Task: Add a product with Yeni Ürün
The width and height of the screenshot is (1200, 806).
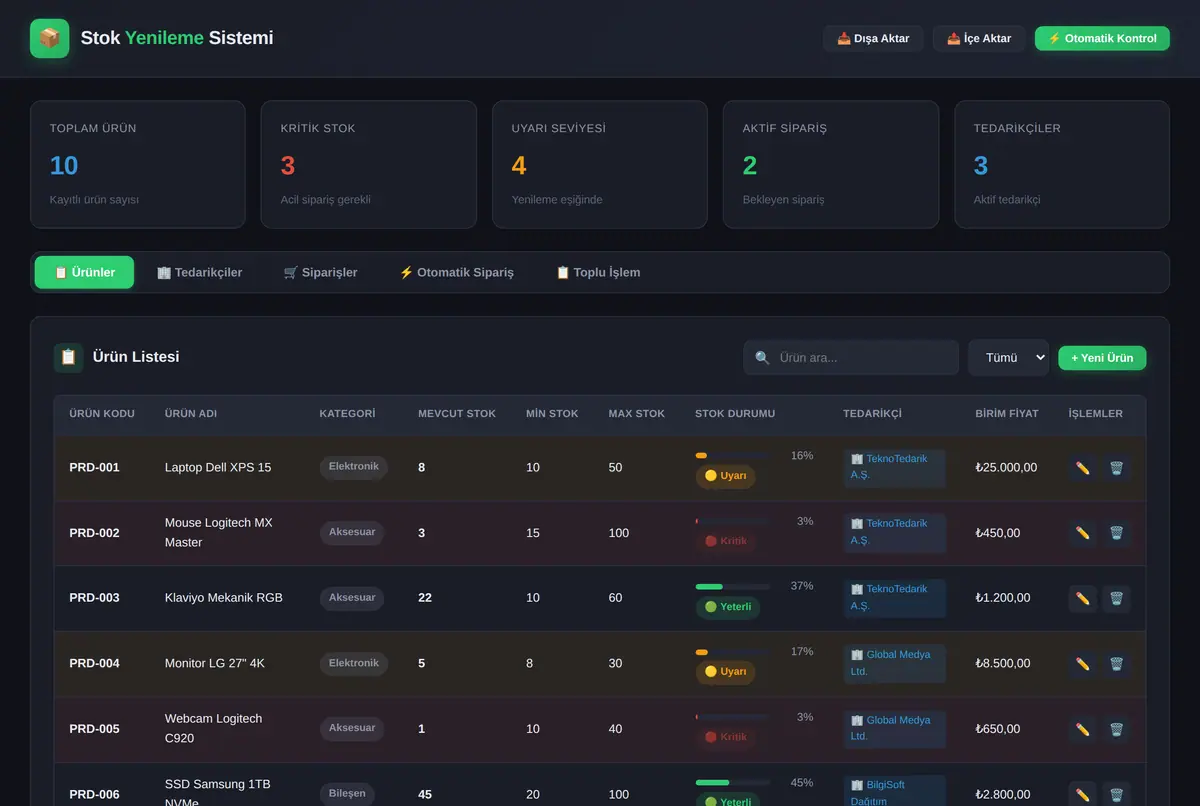Action: (x=1102, y=358)
